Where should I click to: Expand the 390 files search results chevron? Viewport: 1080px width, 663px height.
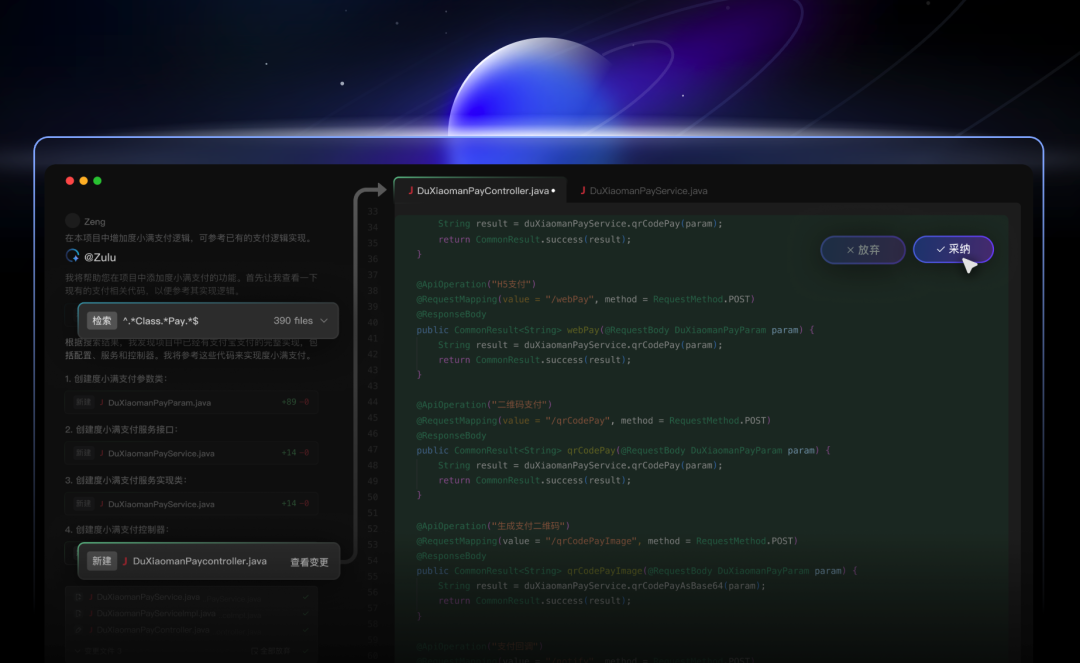324,321
